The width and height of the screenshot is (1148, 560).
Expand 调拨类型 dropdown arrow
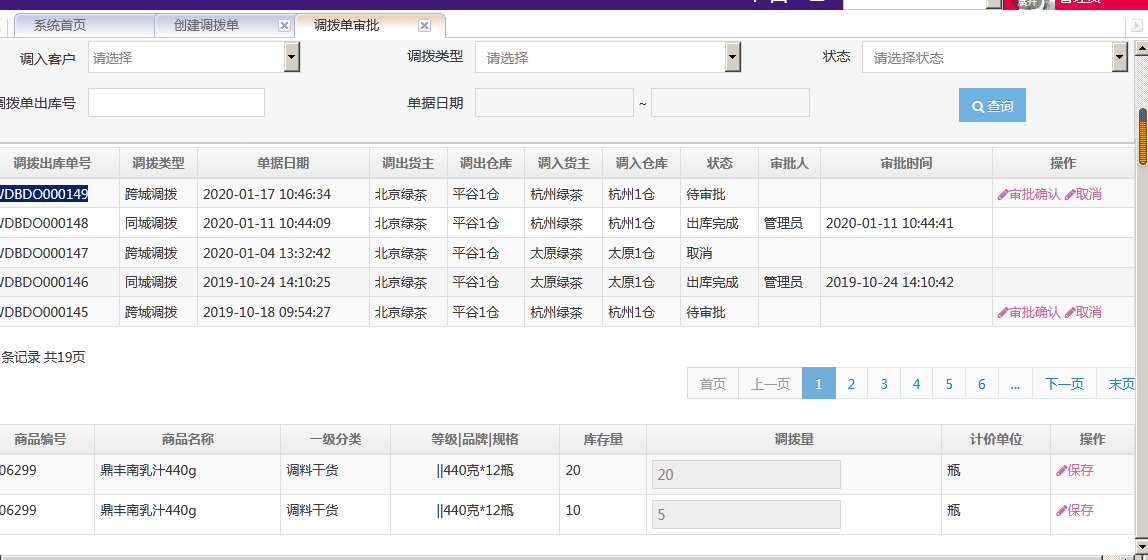coord(733,57)
